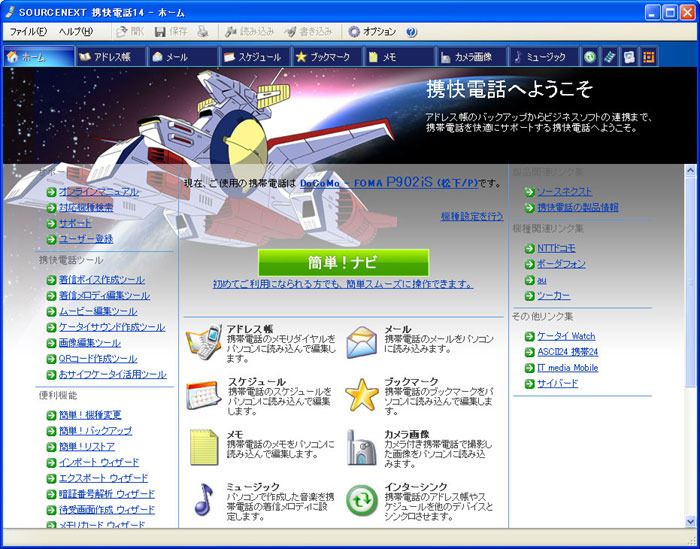This screenshot has height=549, width=700.
Task: Click the green sync icon tab
Action: point(590,57)
